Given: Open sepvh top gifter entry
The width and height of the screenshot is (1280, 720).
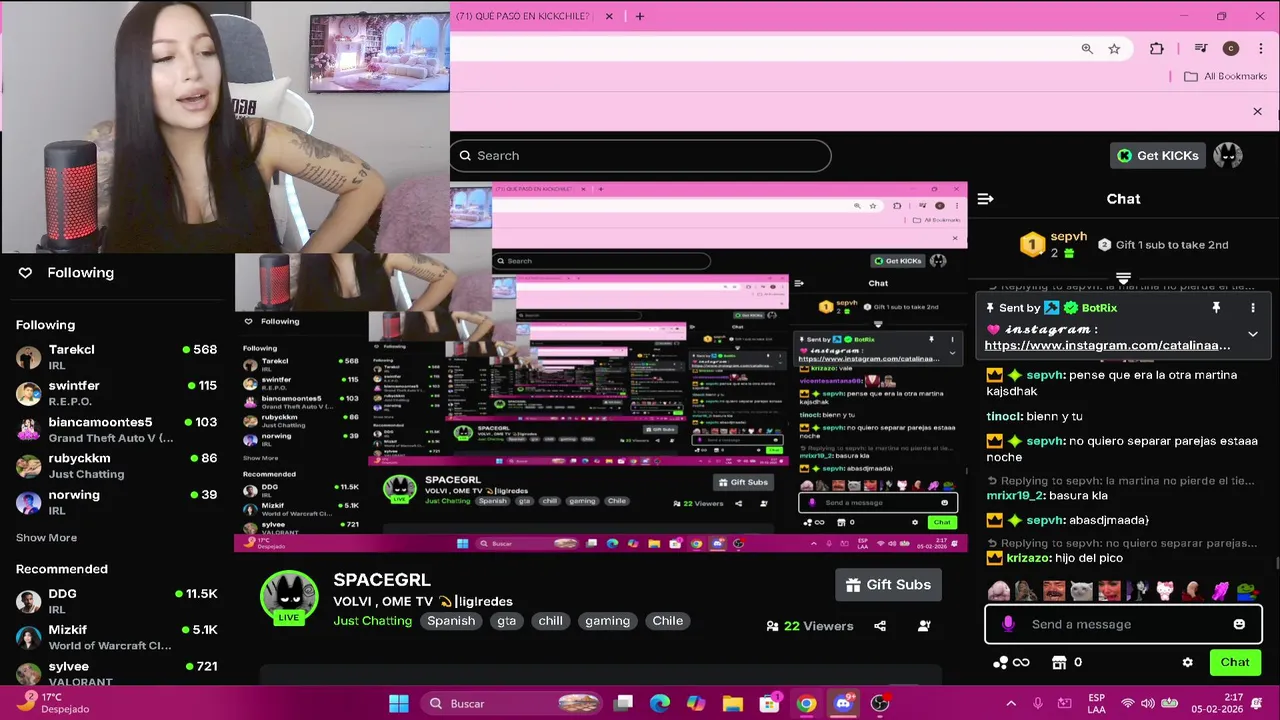Looking at the screenshot, I should coord(1054,244).
